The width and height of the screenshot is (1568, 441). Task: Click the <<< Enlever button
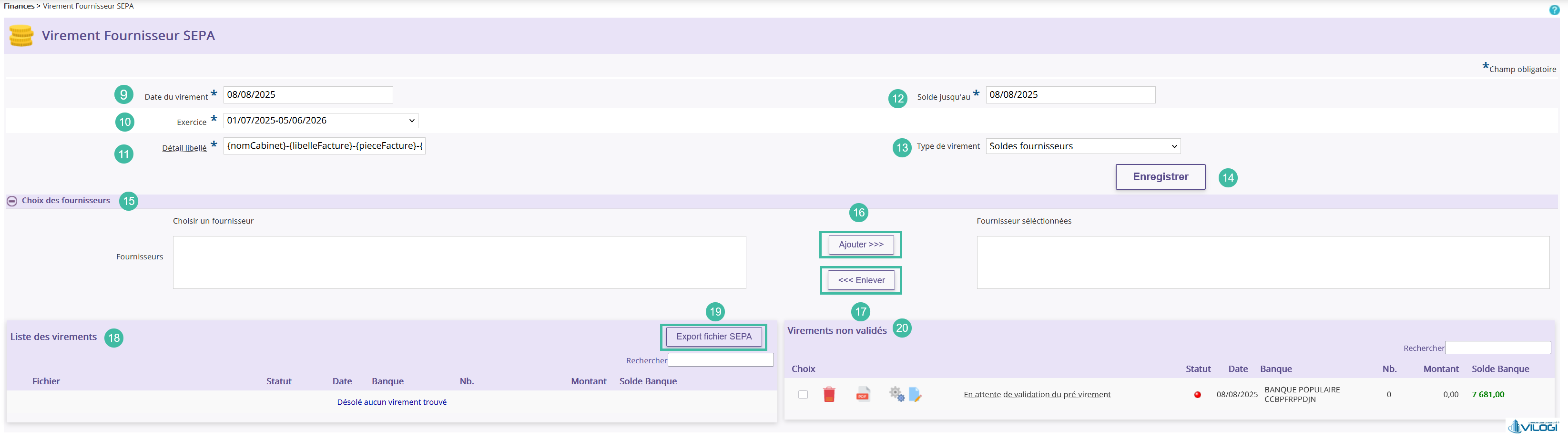(x=861, y=280)
